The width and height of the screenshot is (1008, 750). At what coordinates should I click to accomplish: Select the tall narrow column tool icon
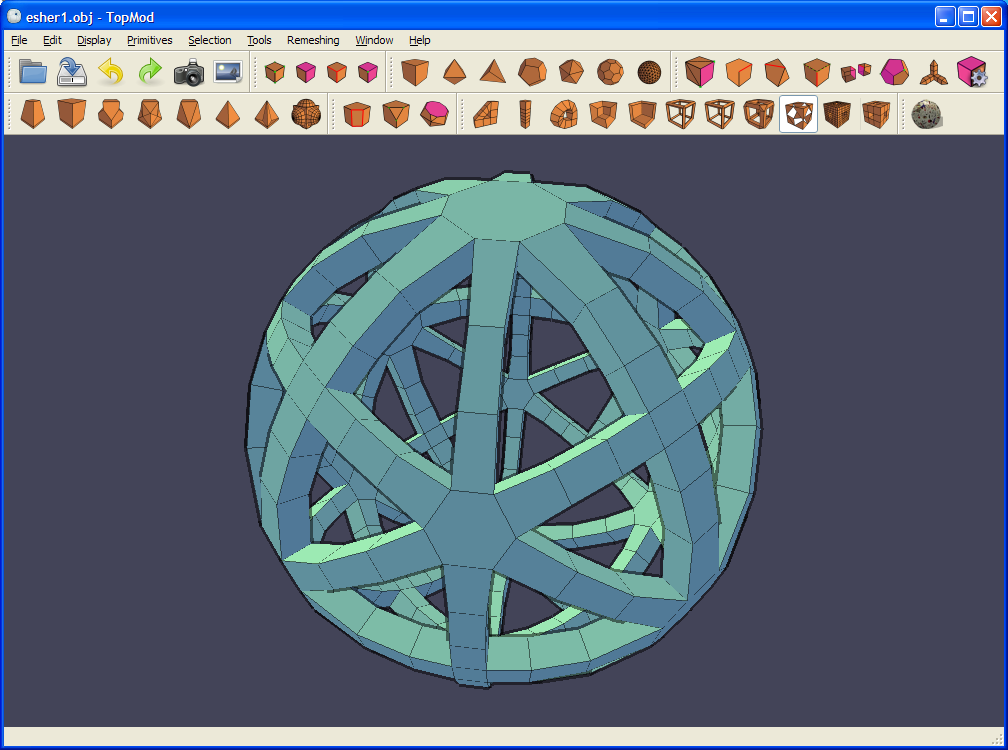525,114
